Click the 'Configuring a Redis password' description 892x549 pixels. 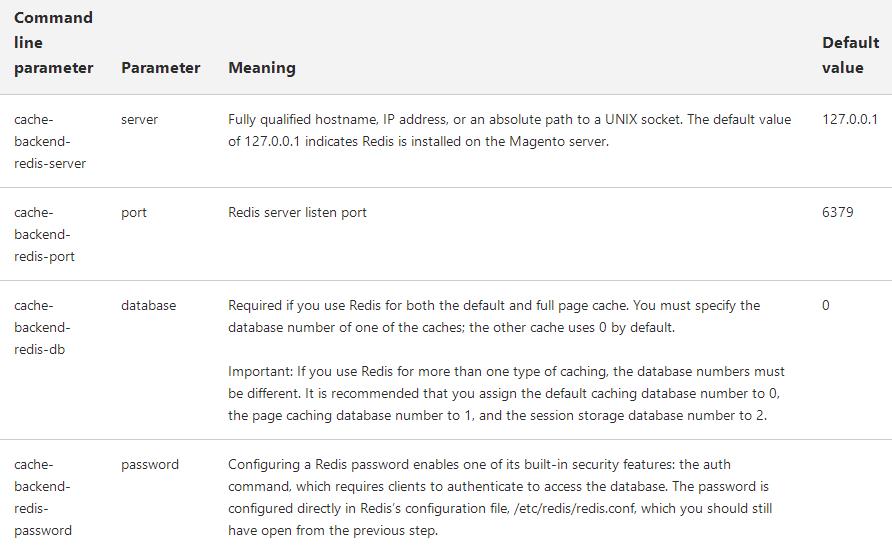pyautogui.click(x=499, y=497)
